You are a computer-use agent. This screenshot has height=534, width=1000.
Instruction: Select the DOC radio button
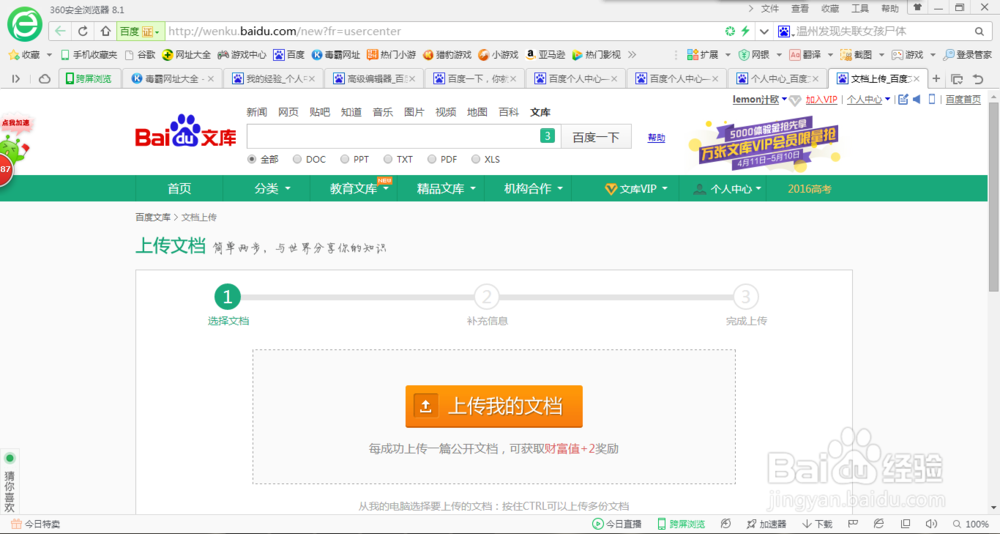pos(297,159)
